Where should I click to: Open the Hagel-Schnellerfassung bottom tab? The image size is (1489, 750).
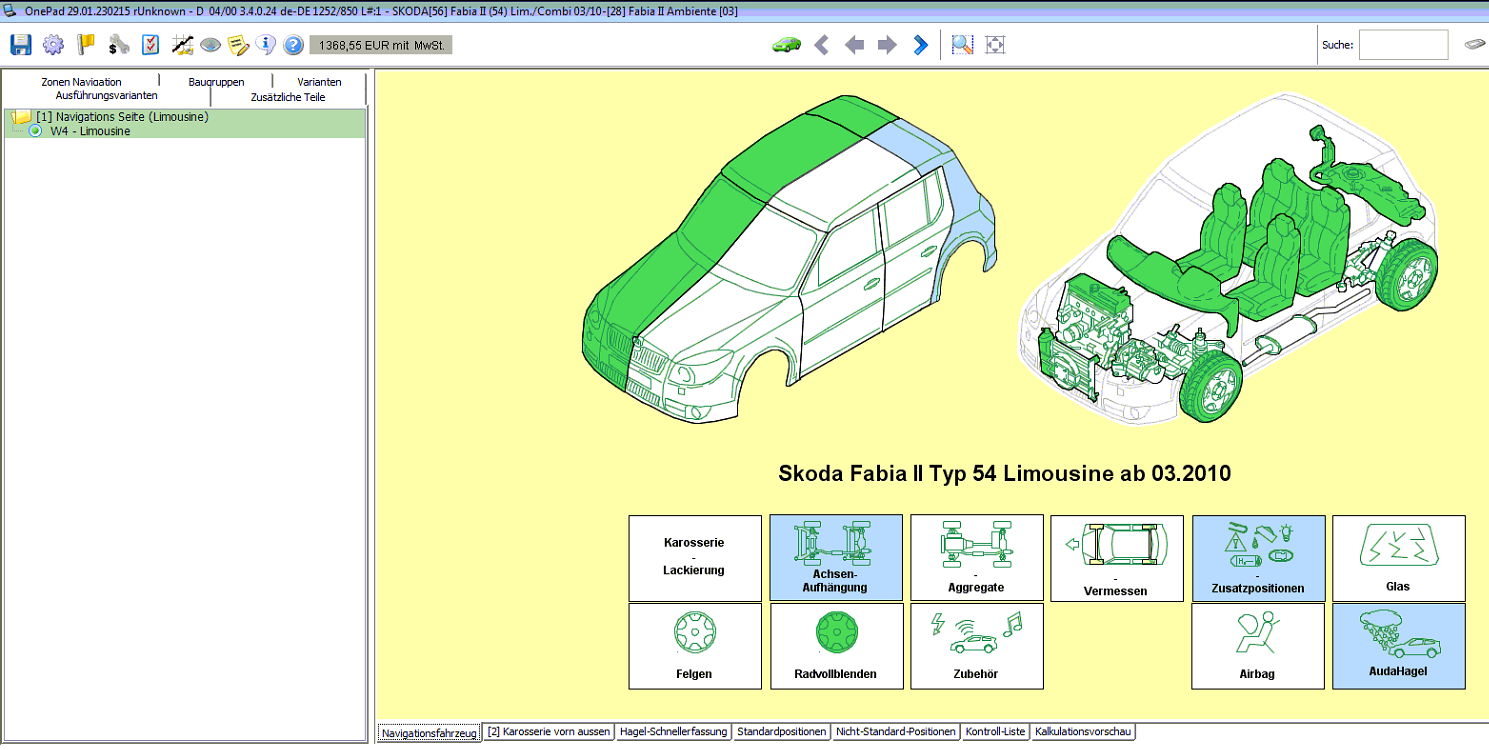[673, 732]
